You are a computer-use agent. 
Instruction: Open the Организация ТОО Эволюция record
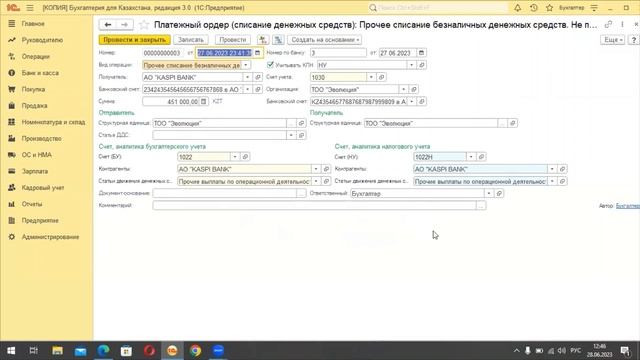413,89
